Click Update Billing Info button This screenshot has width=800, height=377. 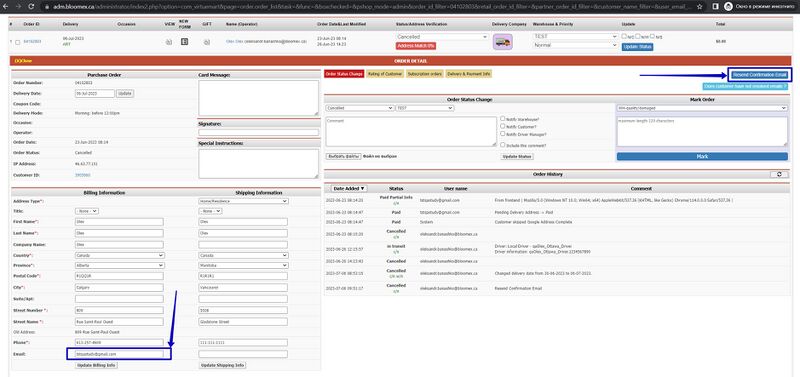(96, 366)
